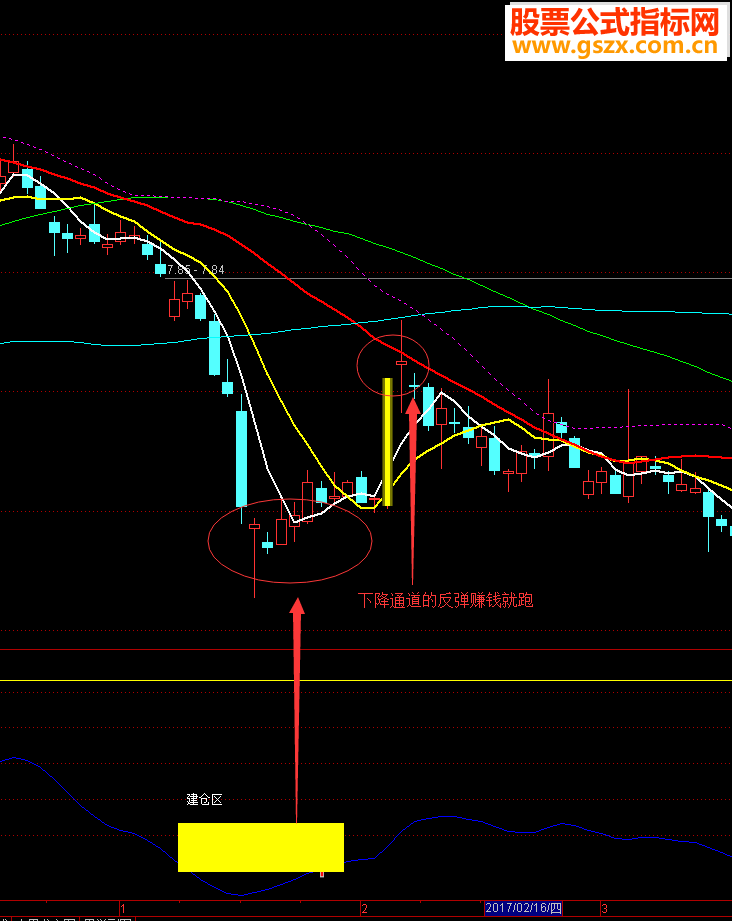This screenshot has height=921, width=732.
Task: Click the yellow 建仓区 signal block
Action: pyautogui.click(x=261, y=847)
